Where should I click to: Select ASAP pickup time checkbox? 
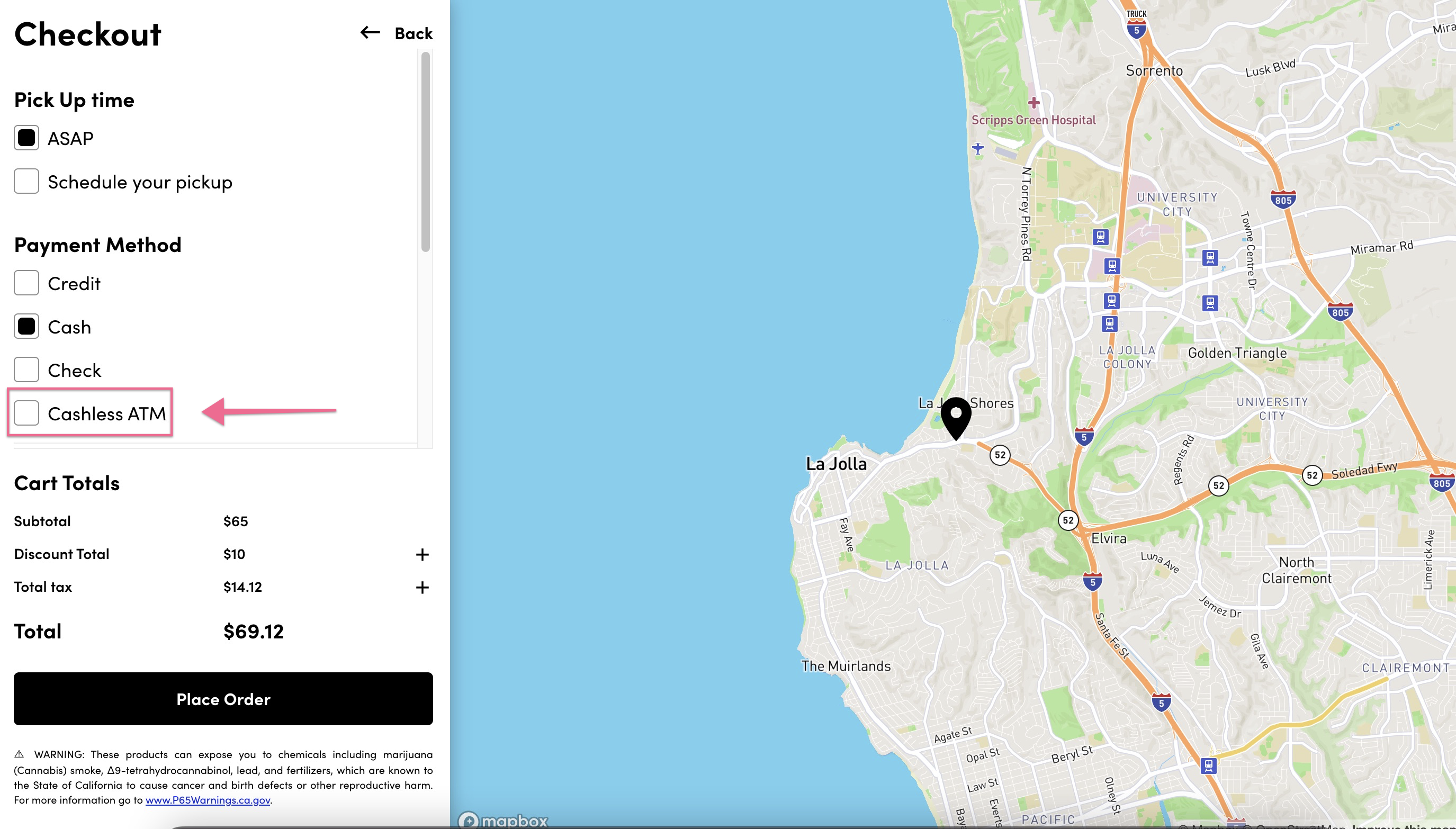(x=26, y=138)
